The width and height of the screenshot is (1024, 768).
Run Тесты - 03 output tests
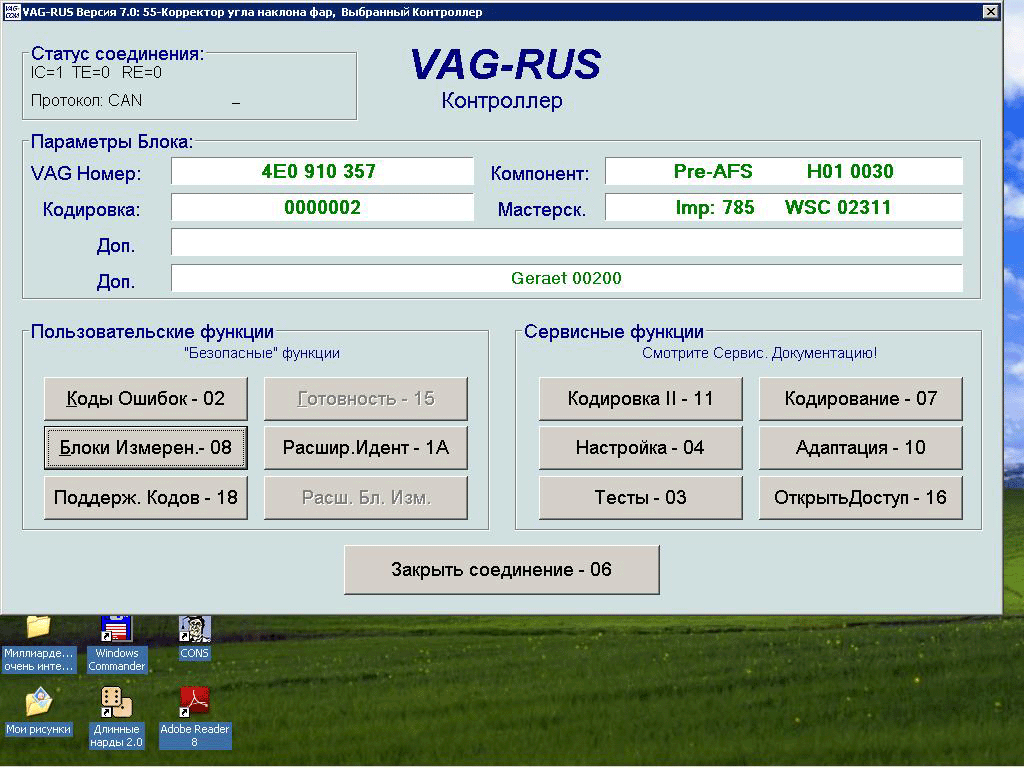(x=640, y=498)
